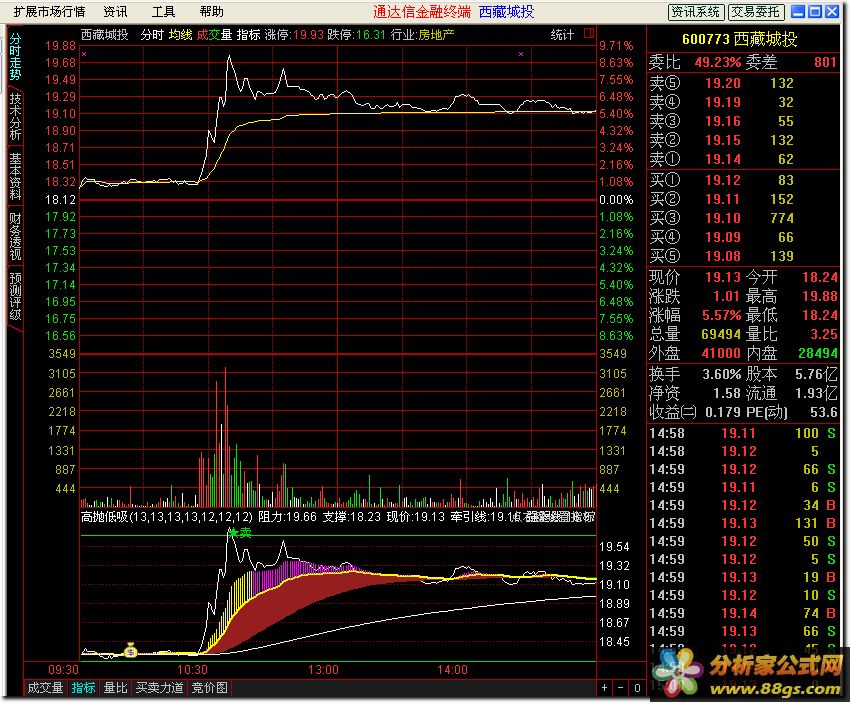This screenshot has width=852, height=704.
Task: Minimize the 通达信 window
Action: (x=798, y=11)
